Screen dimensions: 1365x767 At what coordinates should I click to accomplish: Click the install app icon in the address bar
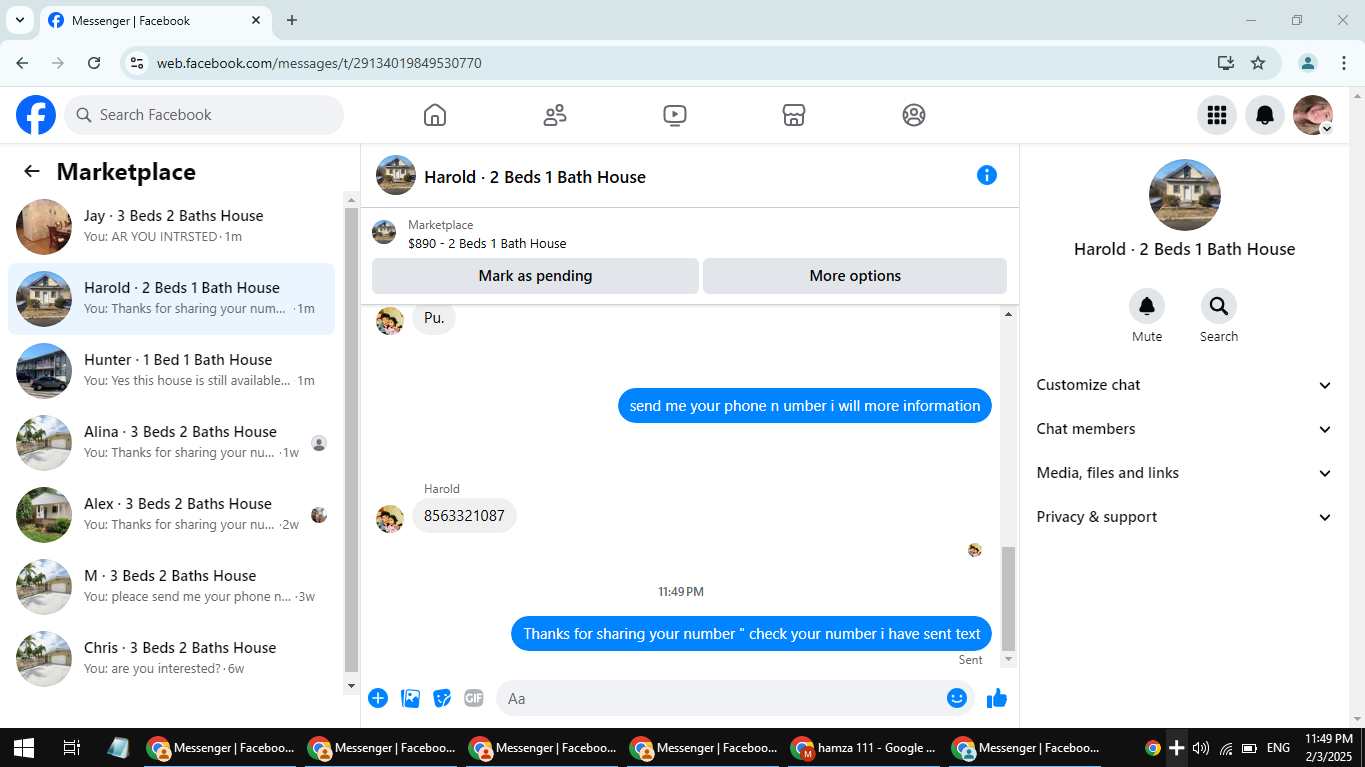point(1226,63)
